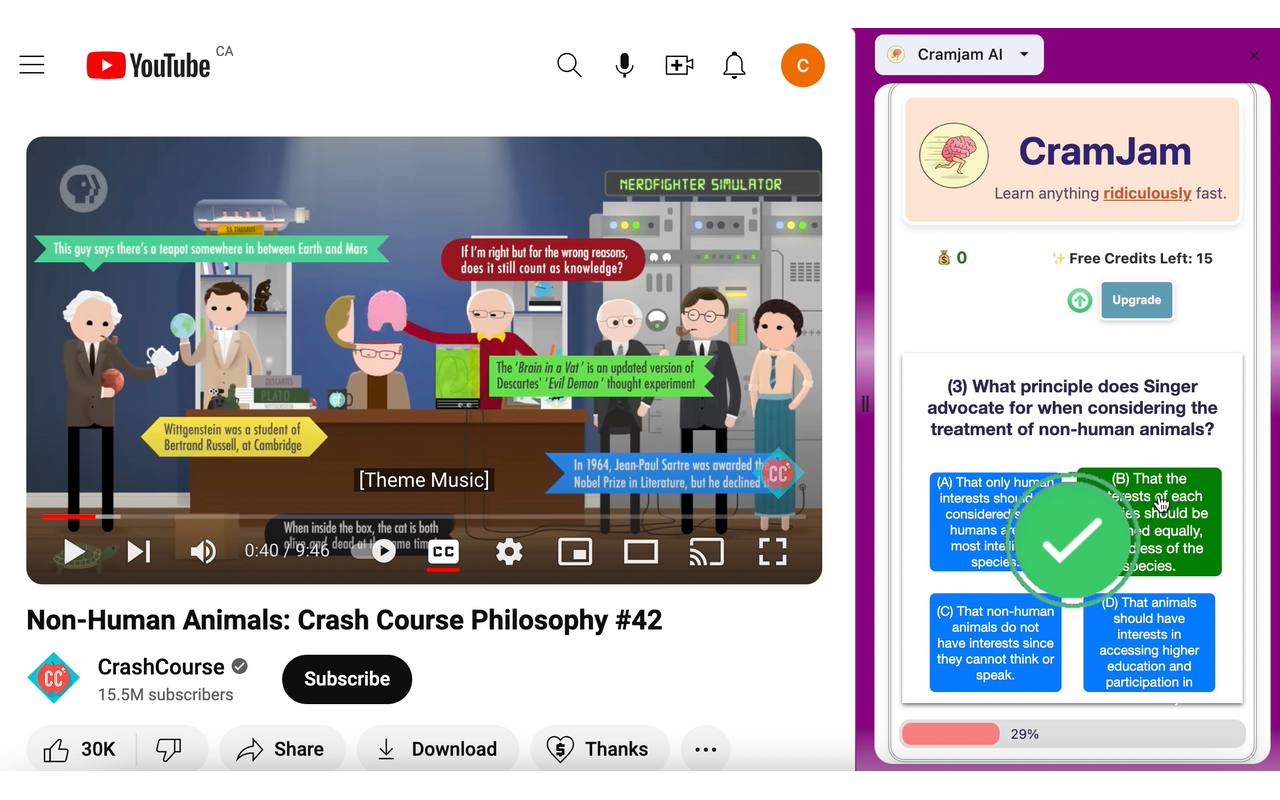1280x800 pixels.
Task: Click the money bag coin count
Action: (952, 258)
